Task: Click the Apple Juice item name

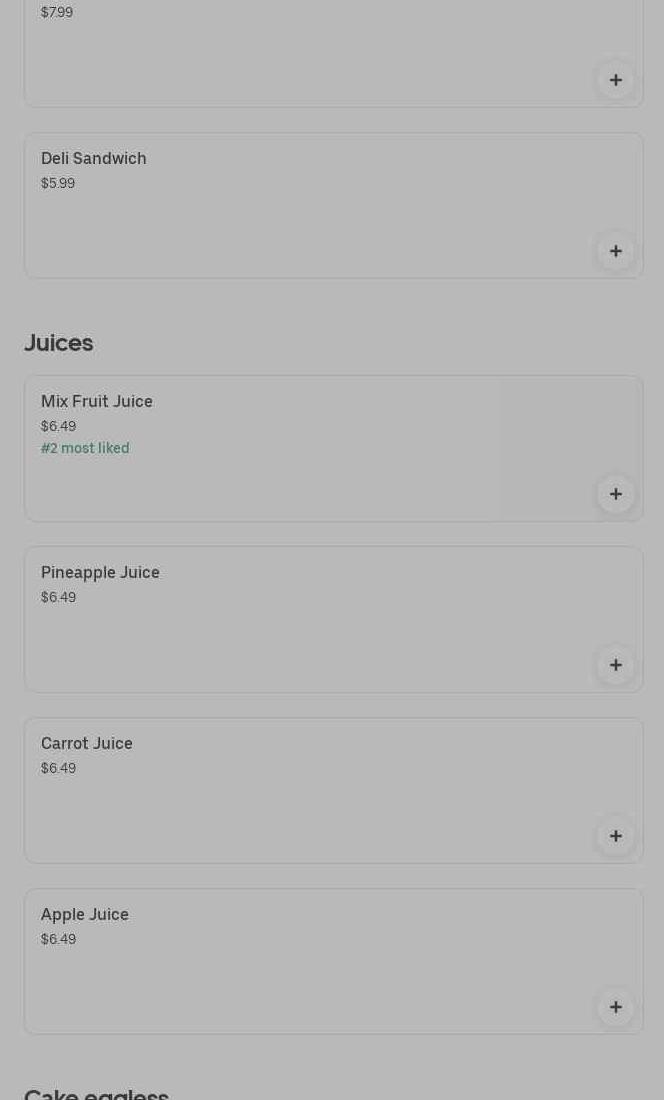Action: pos(85,914)
